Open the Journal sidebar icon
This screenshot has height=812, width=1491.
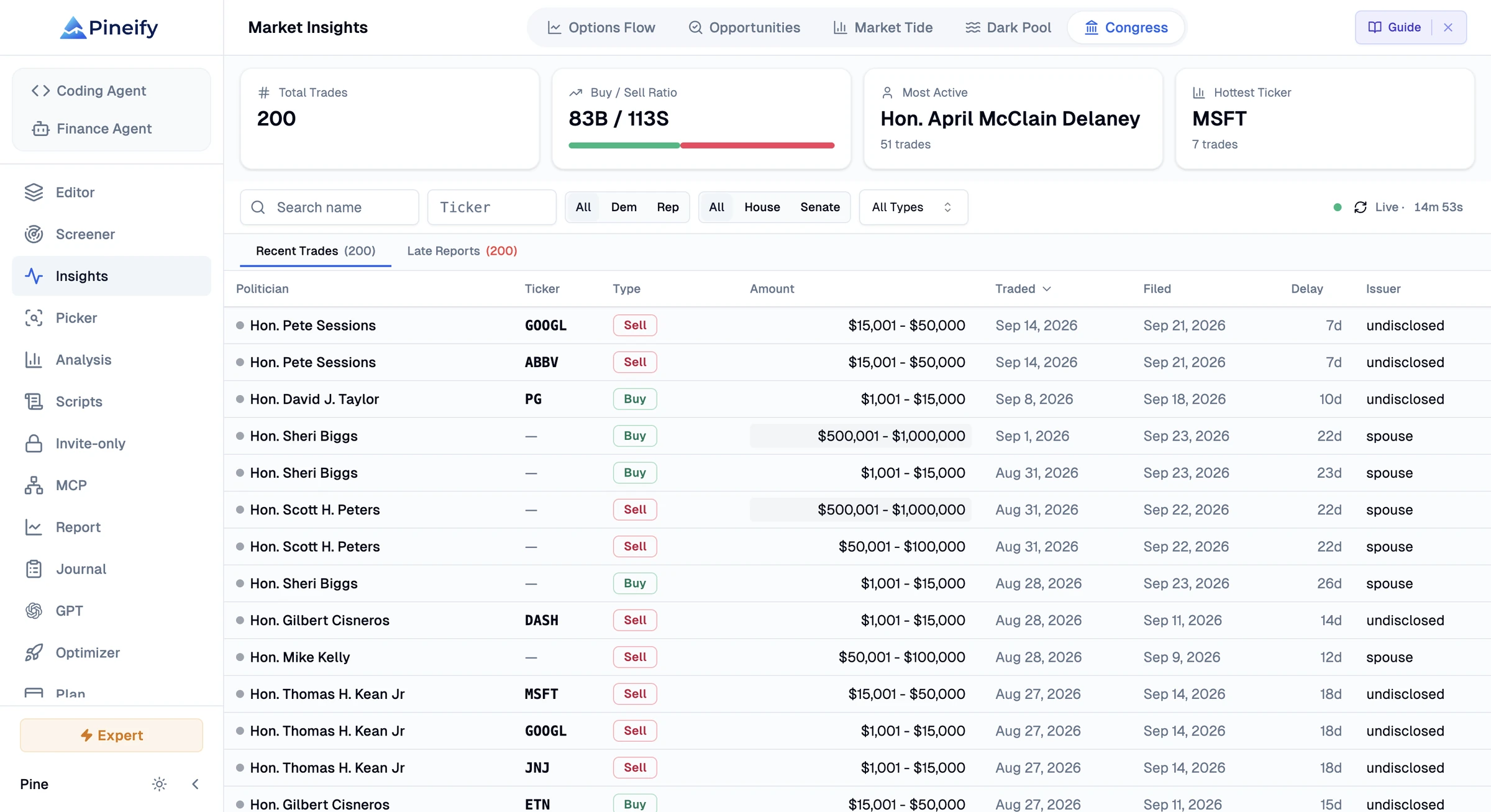pyautogui.click(x=34, y=569)
